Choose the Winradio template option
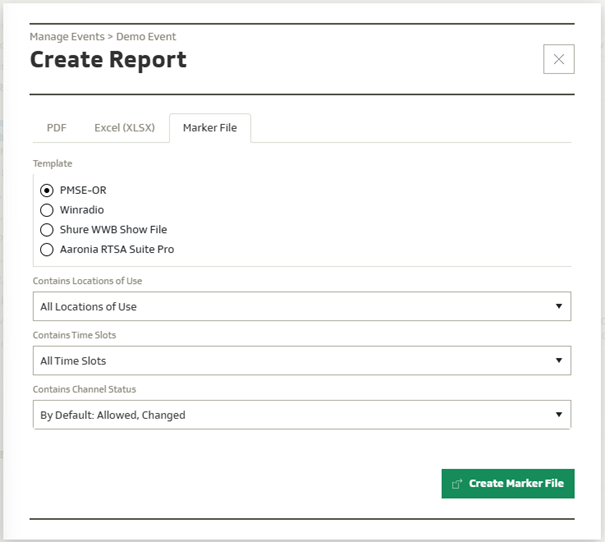 pyautogui.click(x=46, y=210)
